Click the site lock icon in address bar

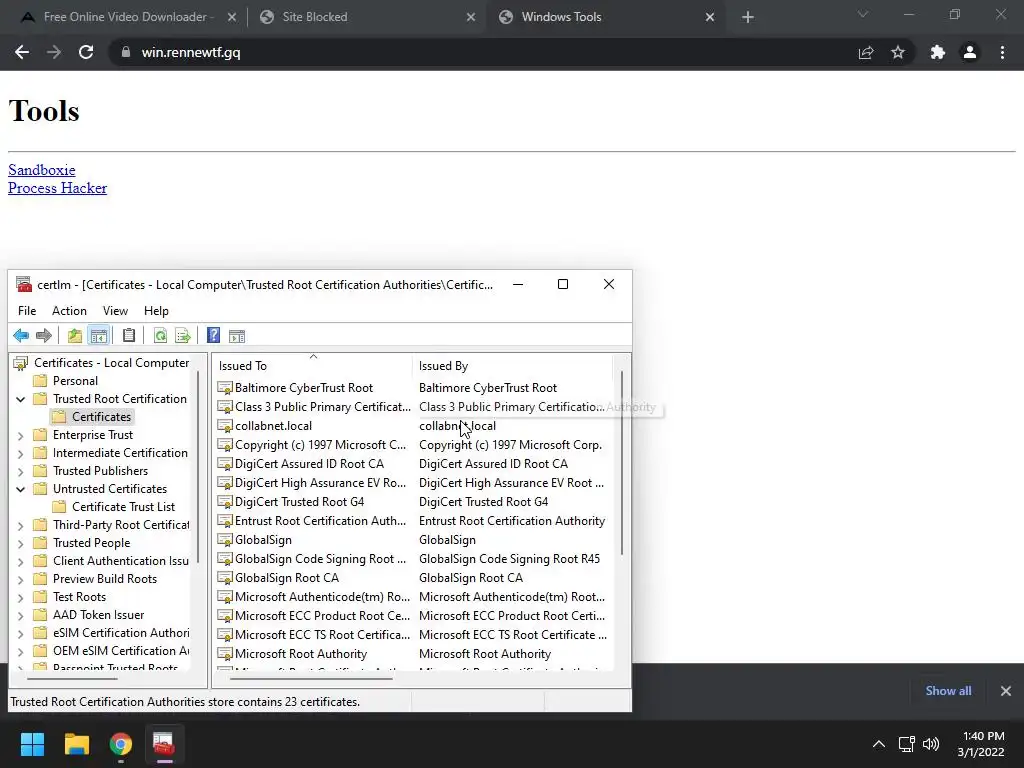click(126, 52)
